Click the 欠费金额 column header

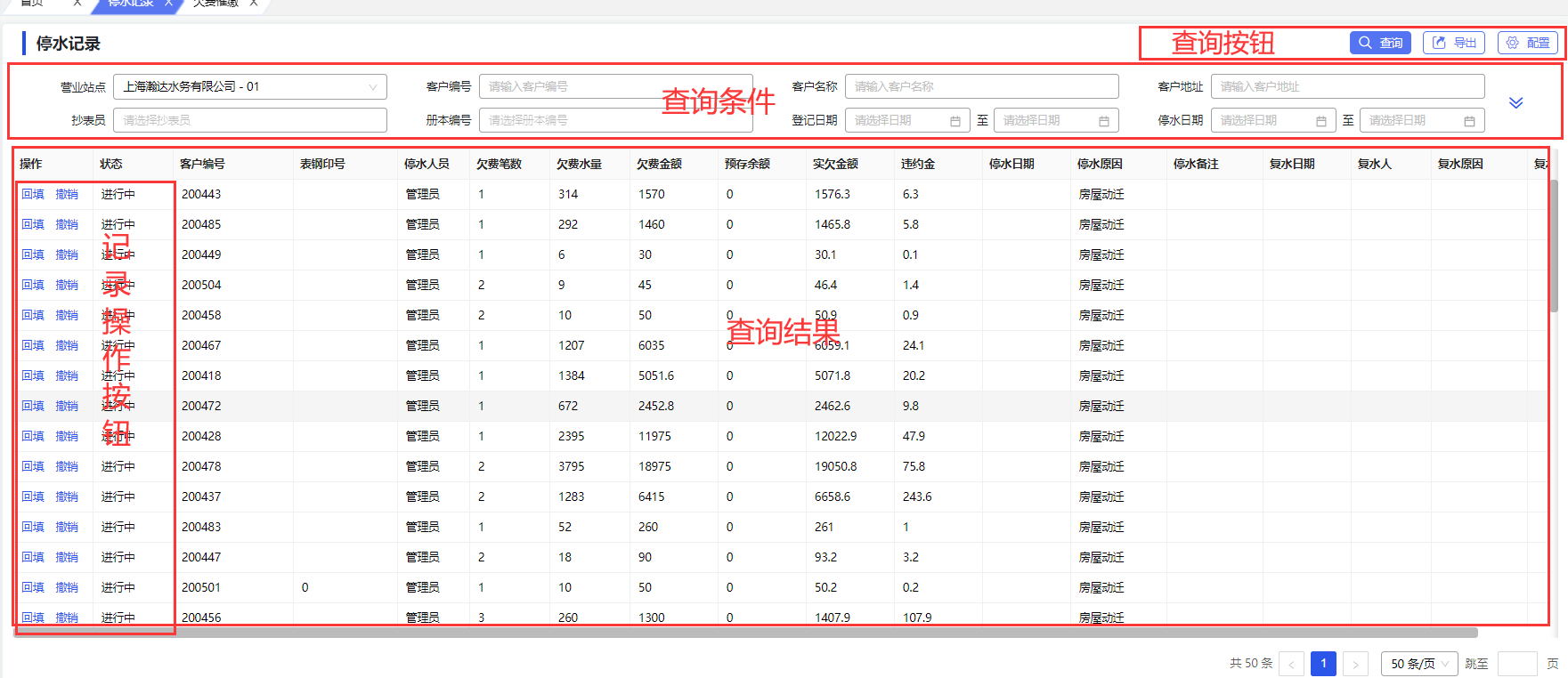tap(659, 164)
